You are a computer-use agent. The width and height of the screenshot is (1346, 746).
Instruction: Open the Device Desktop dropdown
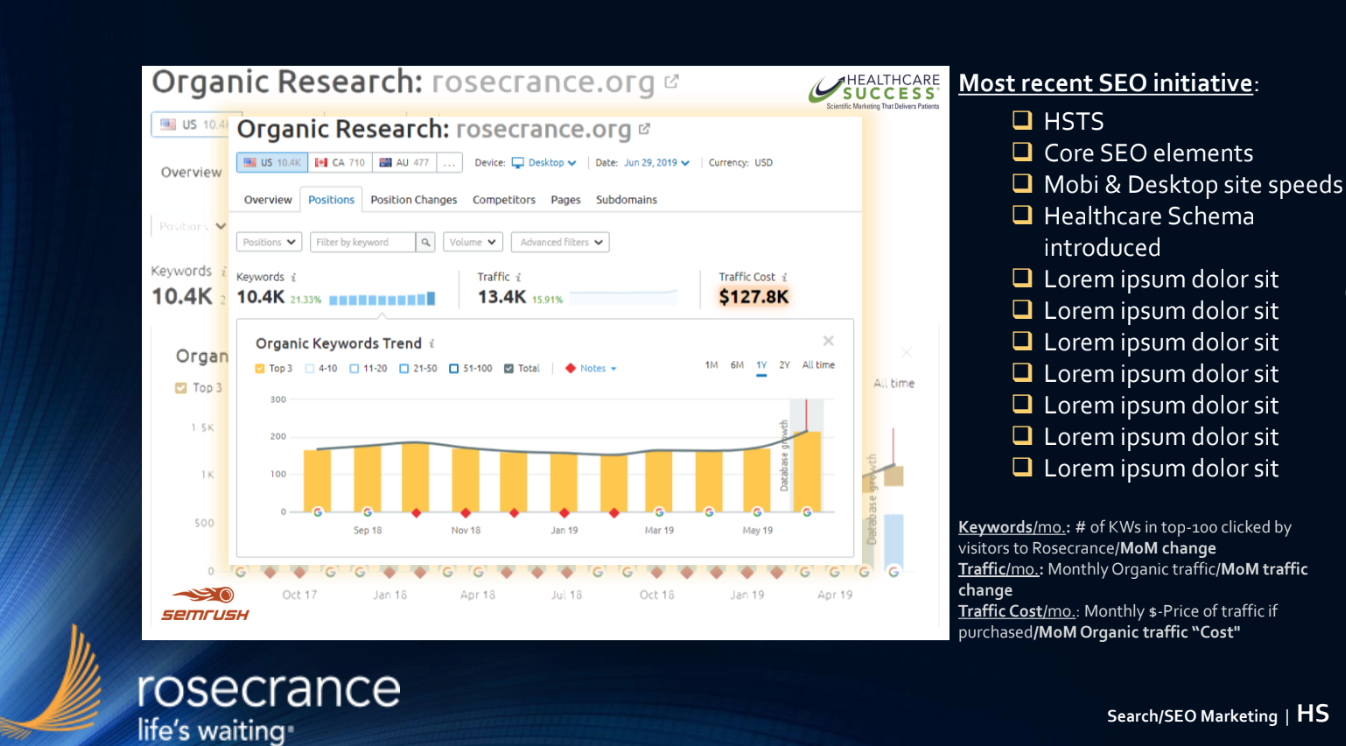544,163
